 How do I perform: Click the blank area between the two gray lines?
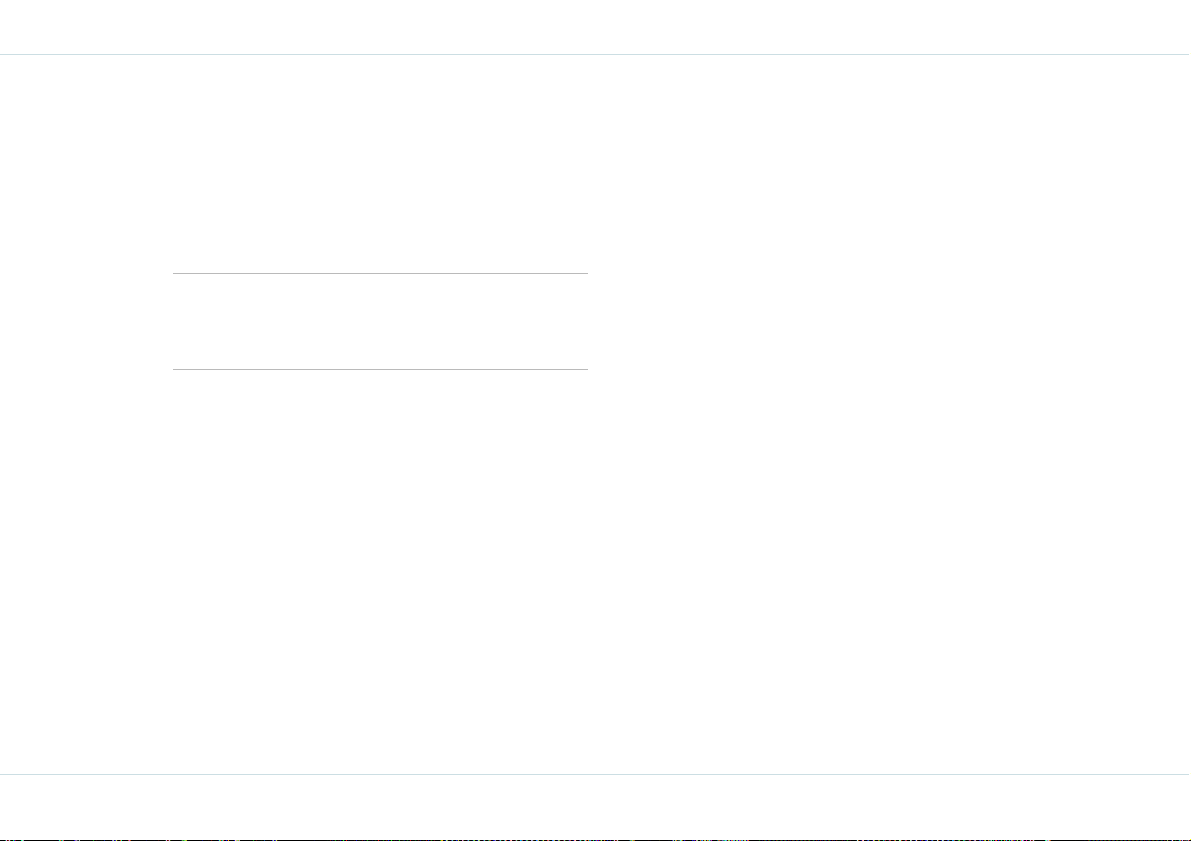click(x=380, y=321)
